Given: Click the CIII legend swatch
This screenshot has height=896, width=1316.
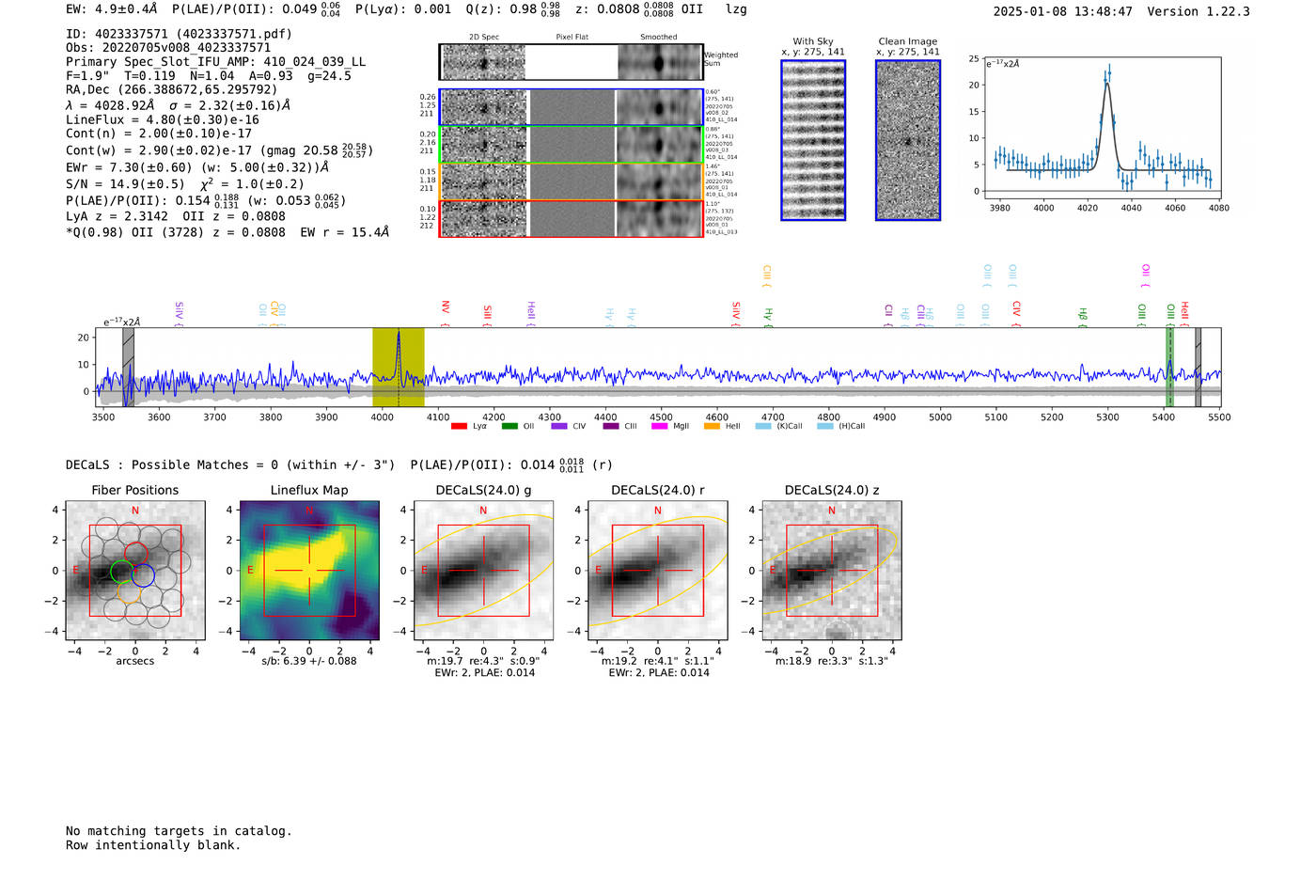Looking at the screenshot, I should 611,427.
